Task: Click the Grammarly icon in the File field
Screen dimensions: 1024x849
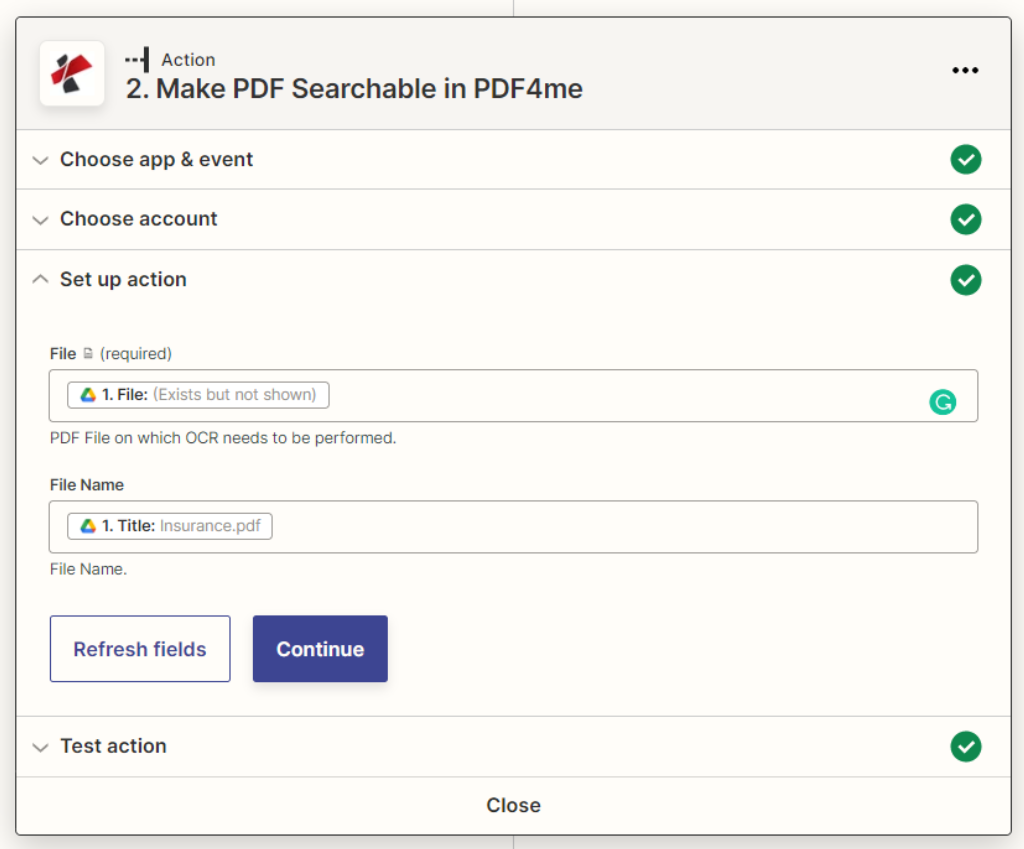Action: [x=942, y=402]
